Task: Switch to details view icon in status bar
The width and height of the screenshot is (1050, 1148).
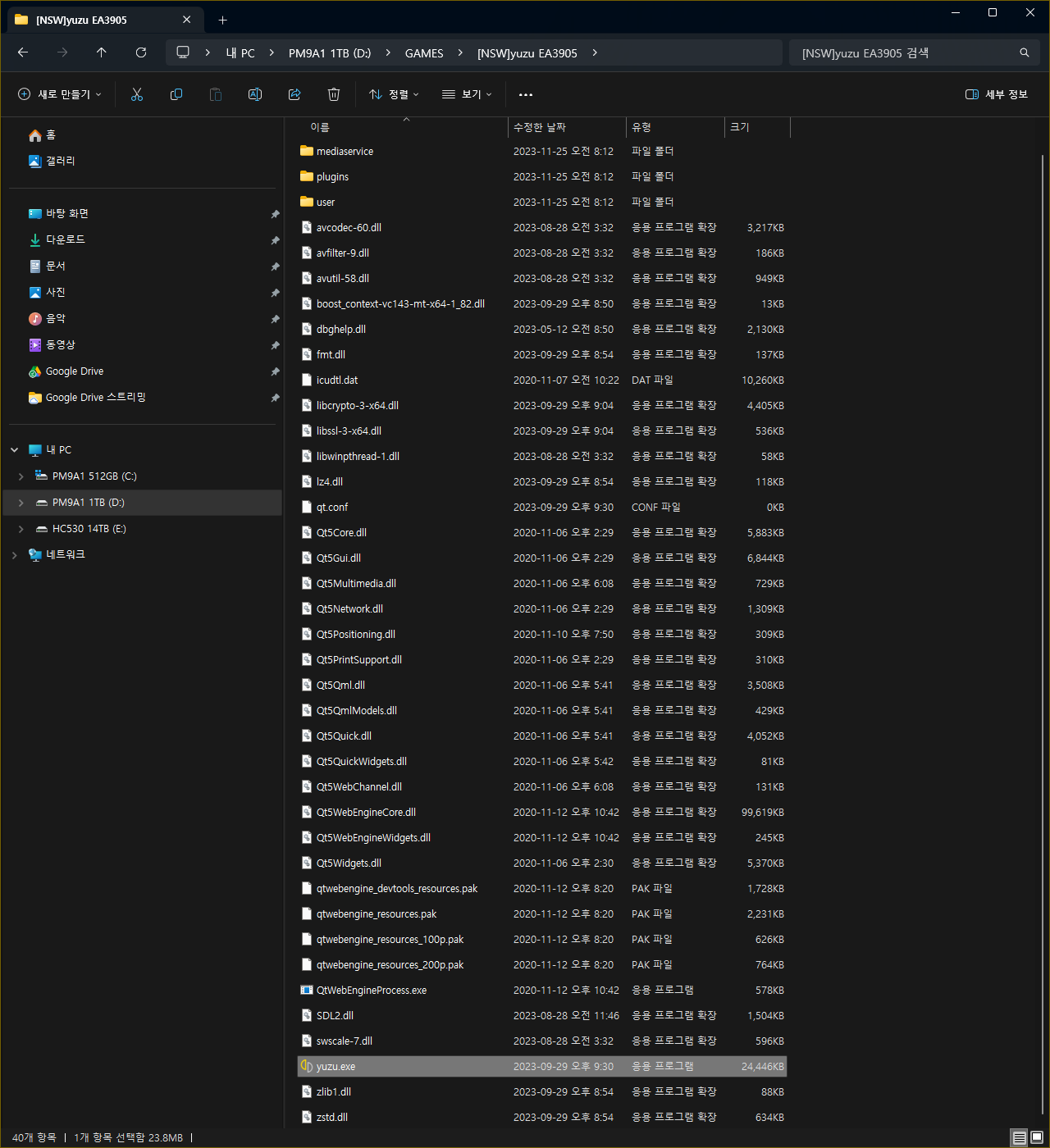Action: point(1019,1137)
